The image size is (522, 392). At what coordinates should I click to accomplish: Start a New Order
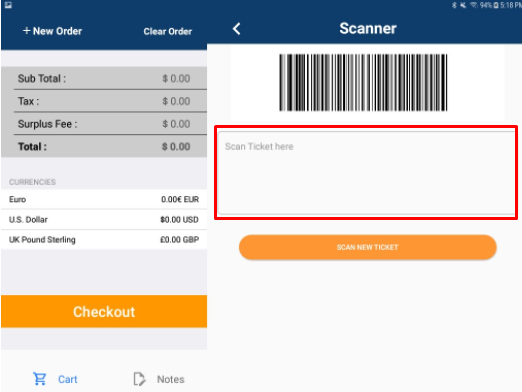coord(52,31)
